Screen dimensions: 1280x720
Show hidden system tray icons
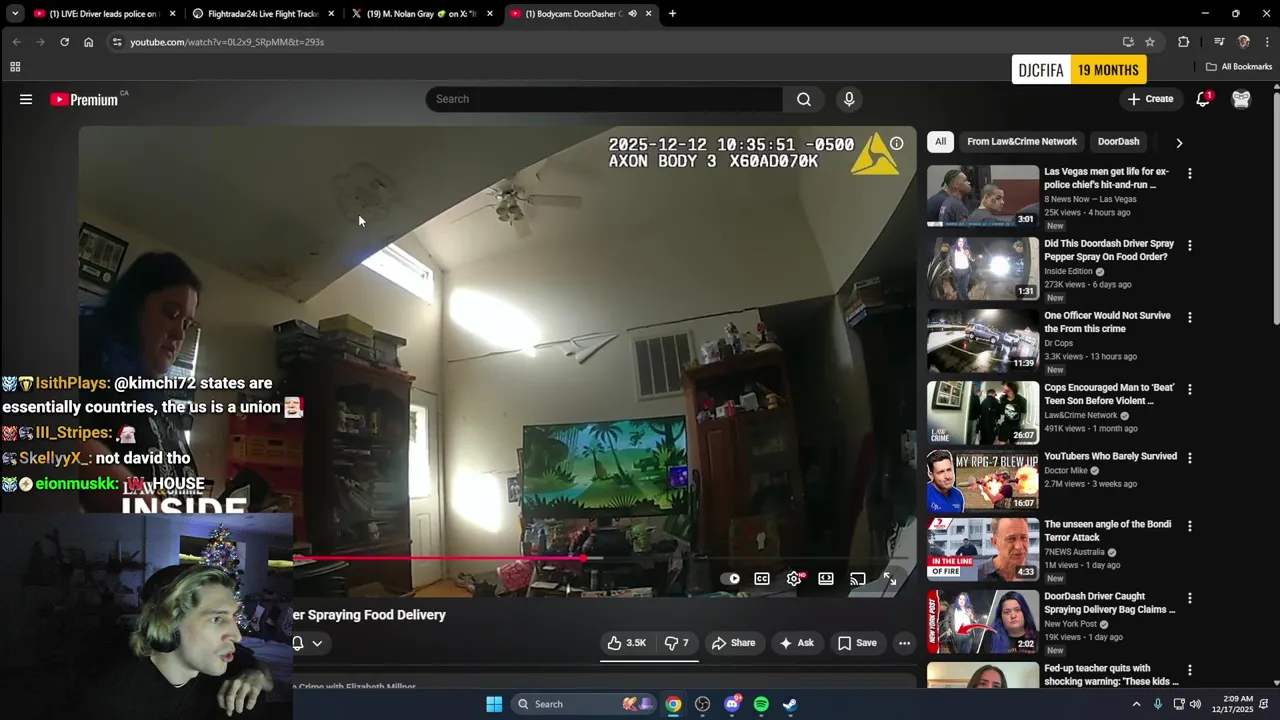coord(1136,704)
